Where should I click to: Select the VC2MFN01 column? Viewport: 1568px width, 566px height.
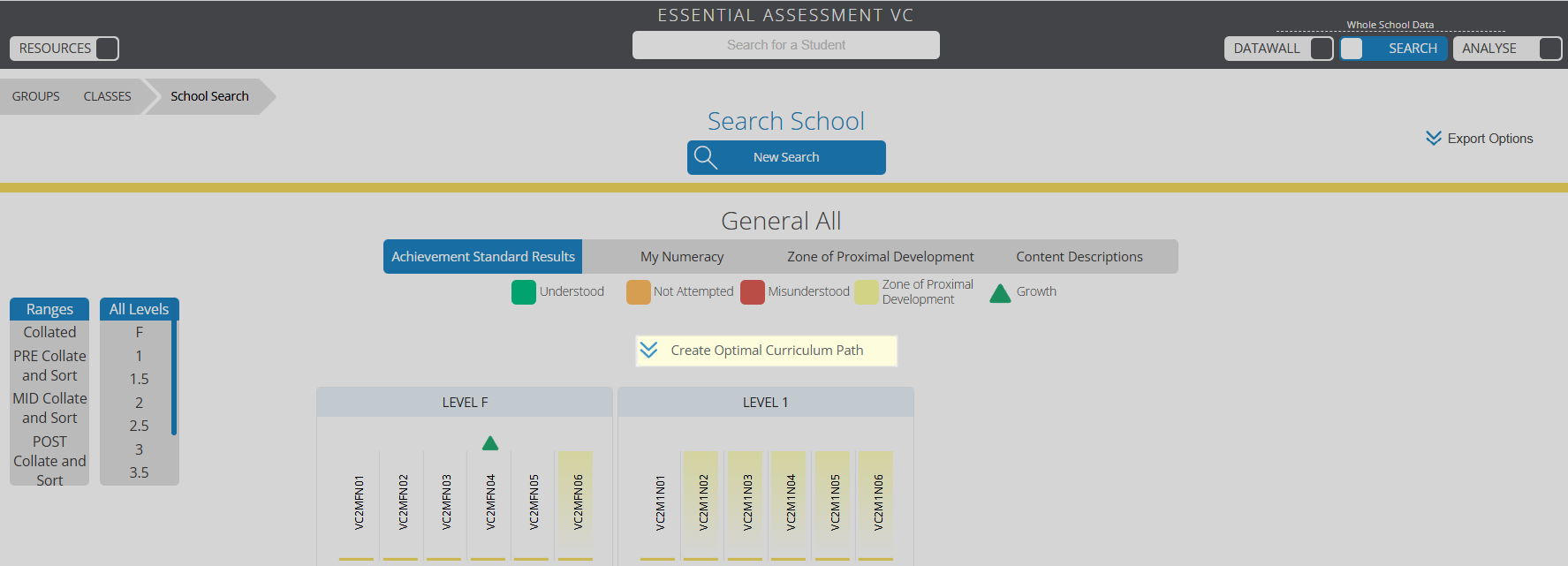[x=357, y=504]
